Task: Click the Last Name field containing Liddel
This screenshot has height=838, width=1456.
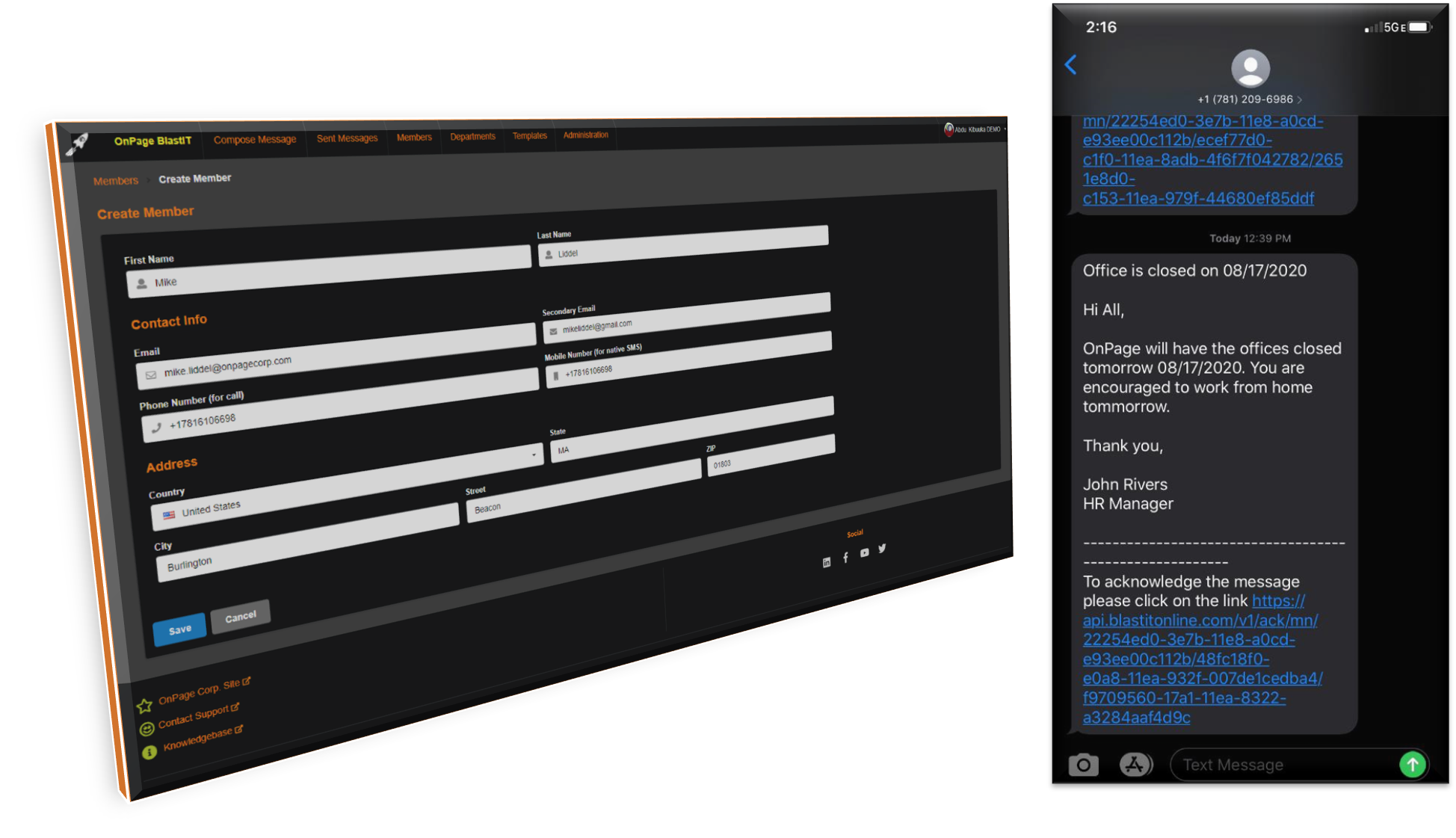Action: [683, 245]
